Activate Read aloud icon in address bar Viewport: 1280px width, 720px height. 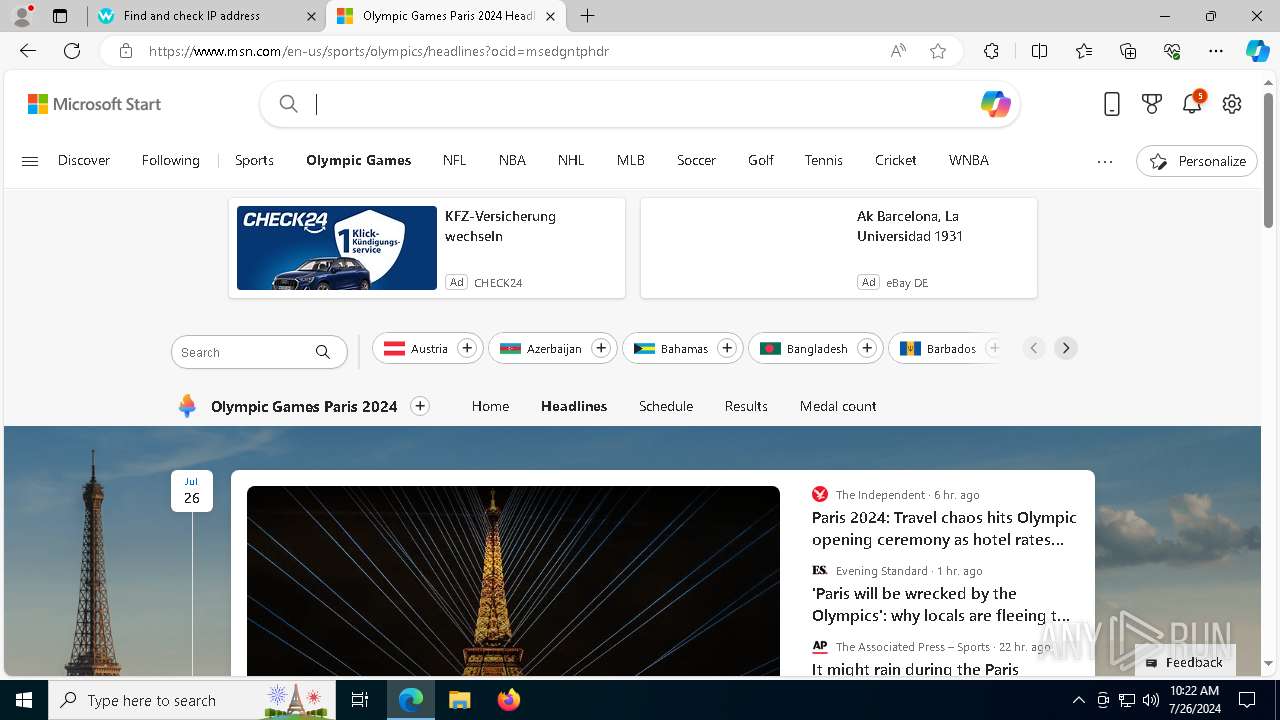click(x=898, y=51)
